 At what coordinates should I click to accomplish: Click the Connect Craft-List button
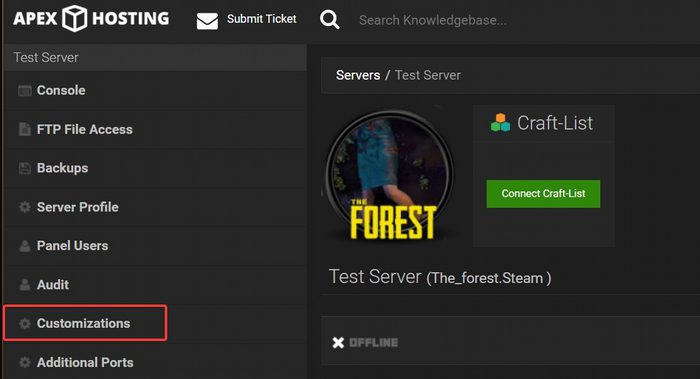pos(543,194)
